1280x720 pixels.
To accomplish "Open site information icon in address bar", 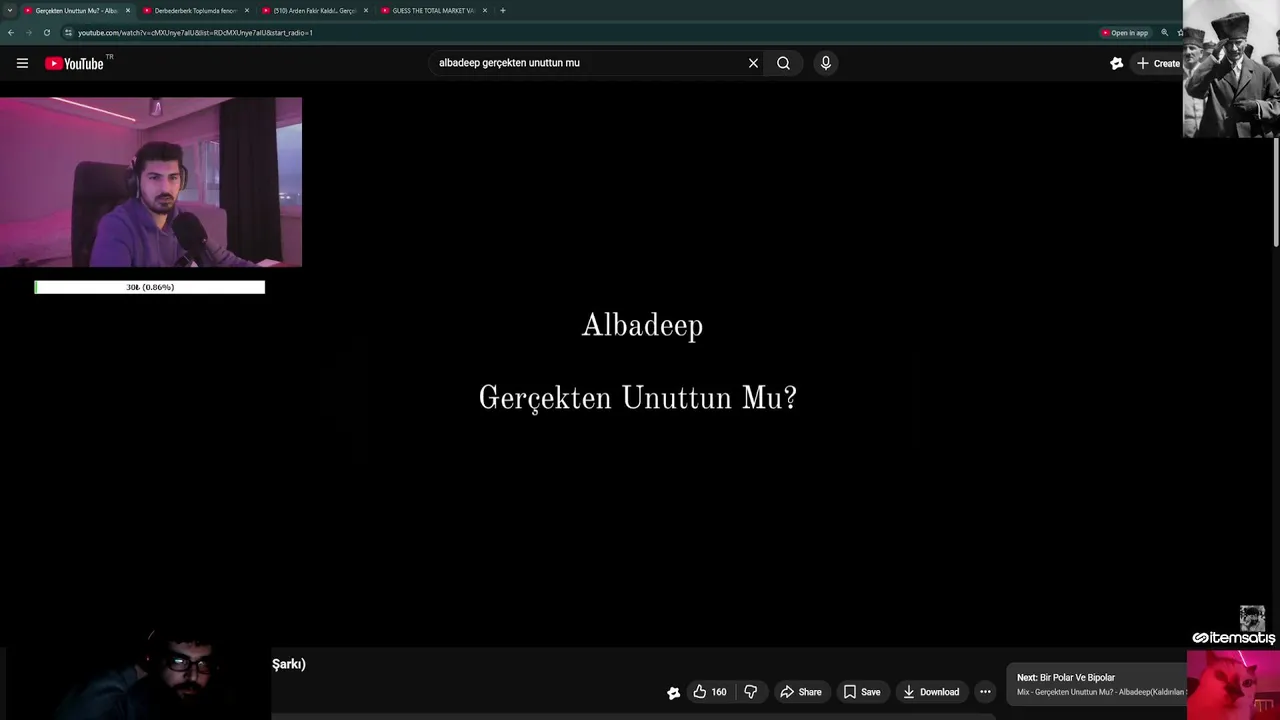I will click(x=68, y=33).
